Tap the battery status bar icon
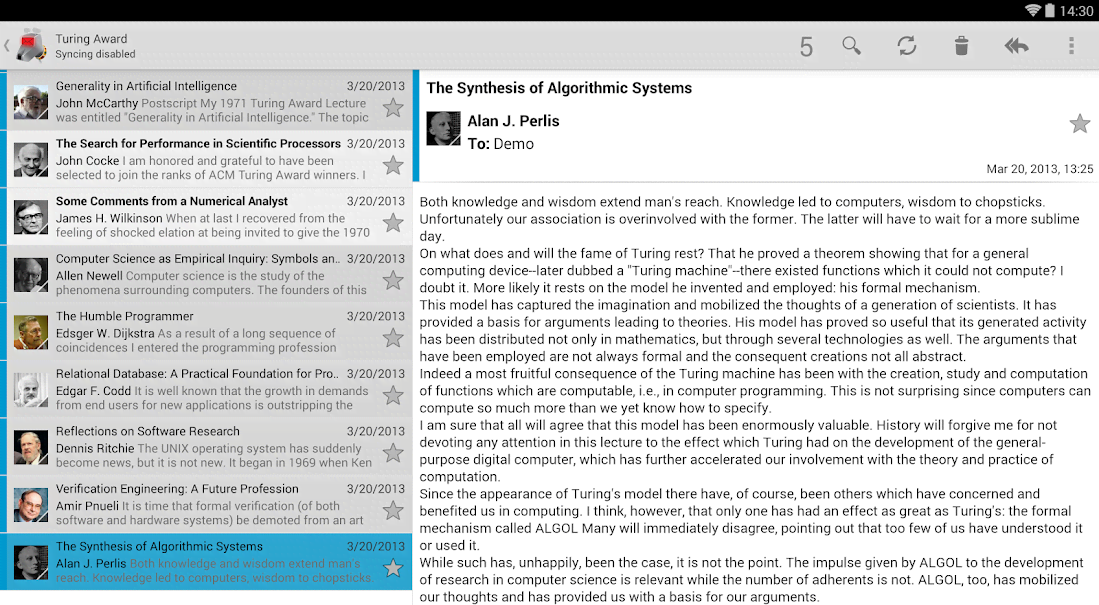The image size is (1099, 605). pyautogui.click(x=1049, y=11)
